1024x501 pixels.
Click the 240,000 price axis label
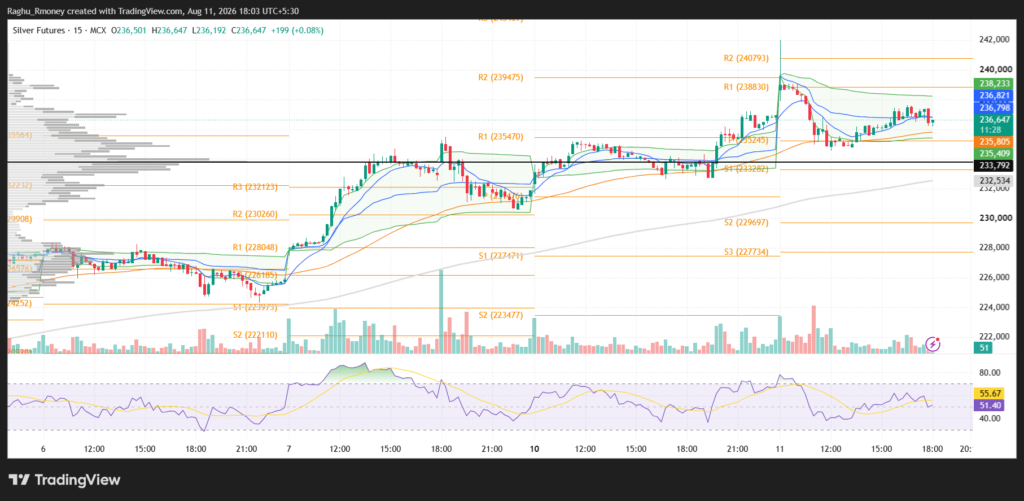(995, 69)
